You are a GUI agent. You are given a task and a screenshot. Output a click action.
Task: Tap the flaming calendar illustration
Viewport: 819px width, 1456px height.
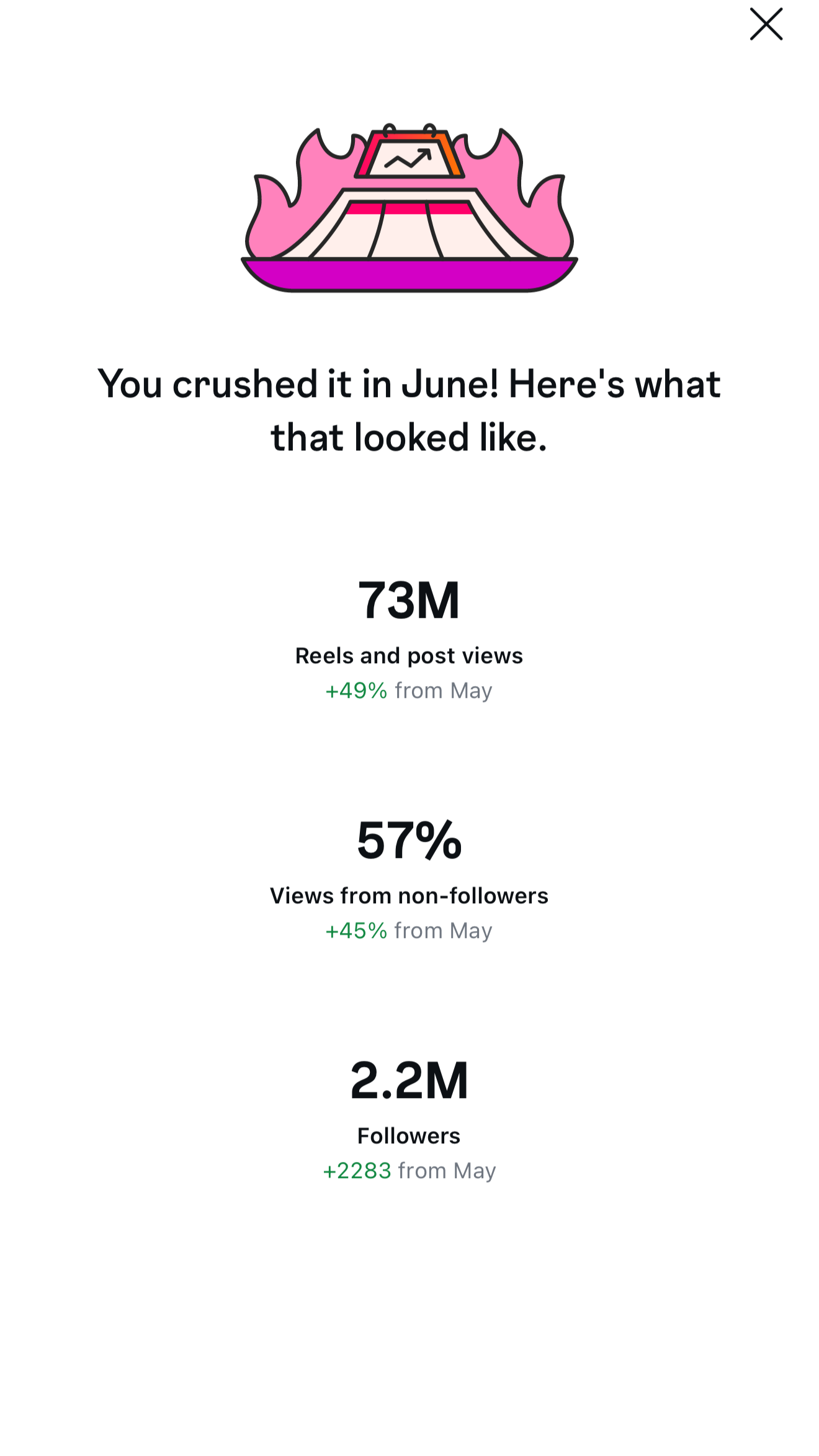(409, 208)
